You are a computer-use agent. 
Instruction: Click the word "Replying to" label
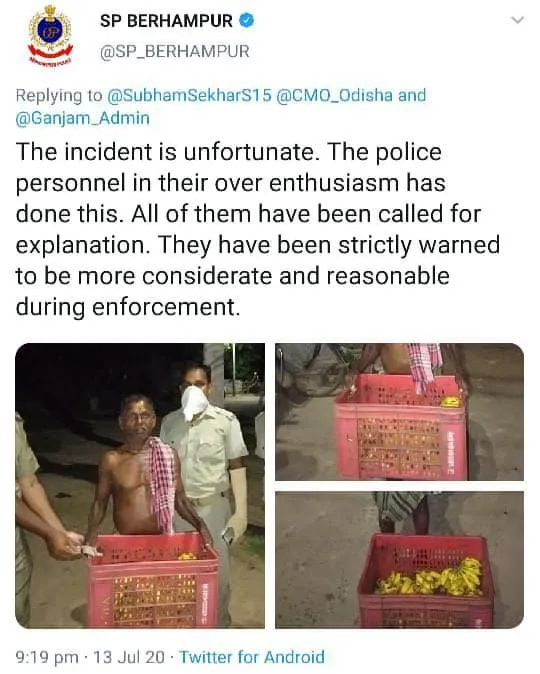pyautogui.click(x=59, y=95)
